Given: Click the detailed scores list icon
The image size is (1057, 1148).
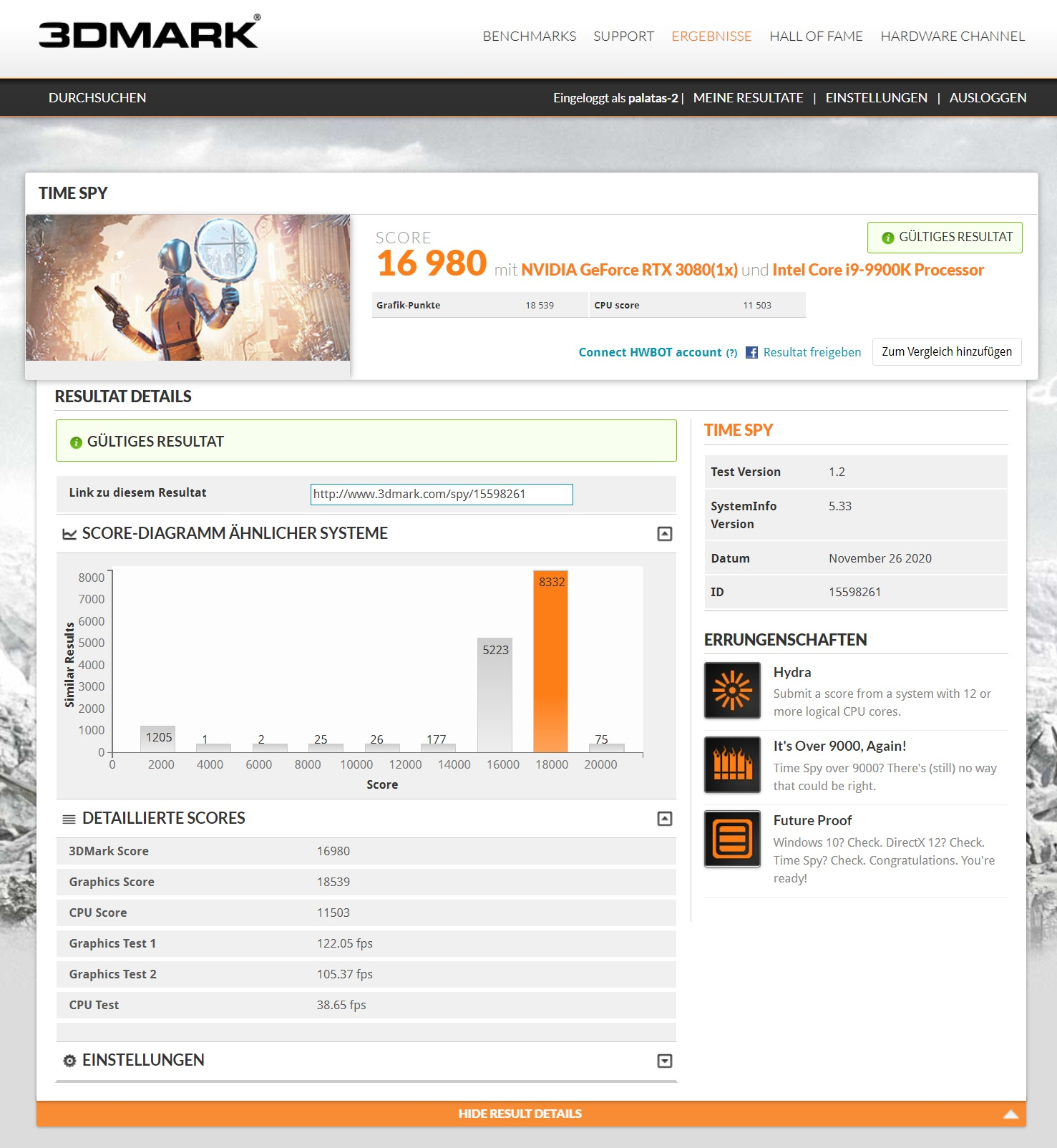Looking at the screenshot, I should point(69,819).
